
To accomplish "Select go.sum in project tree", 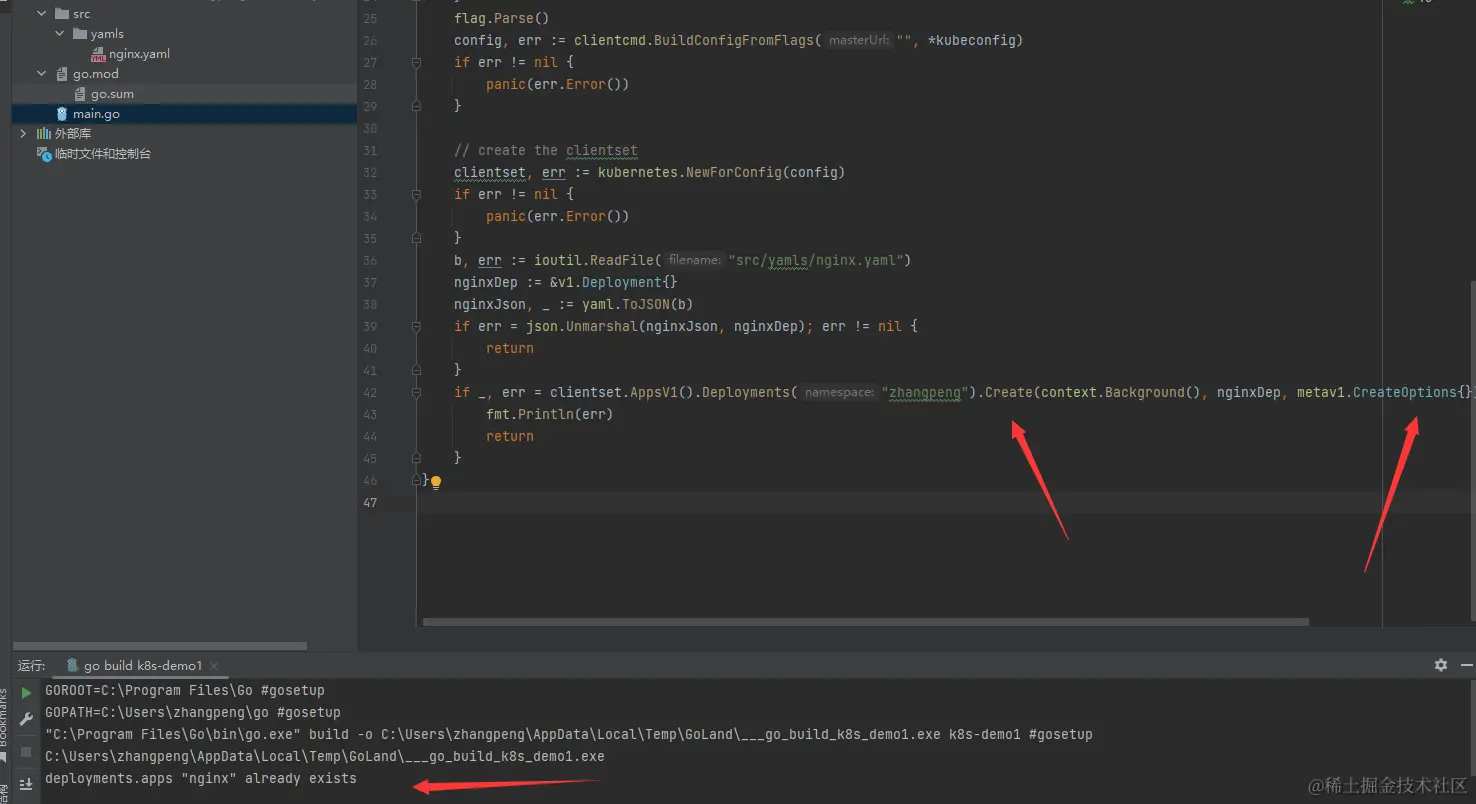I will coord(112,94).
